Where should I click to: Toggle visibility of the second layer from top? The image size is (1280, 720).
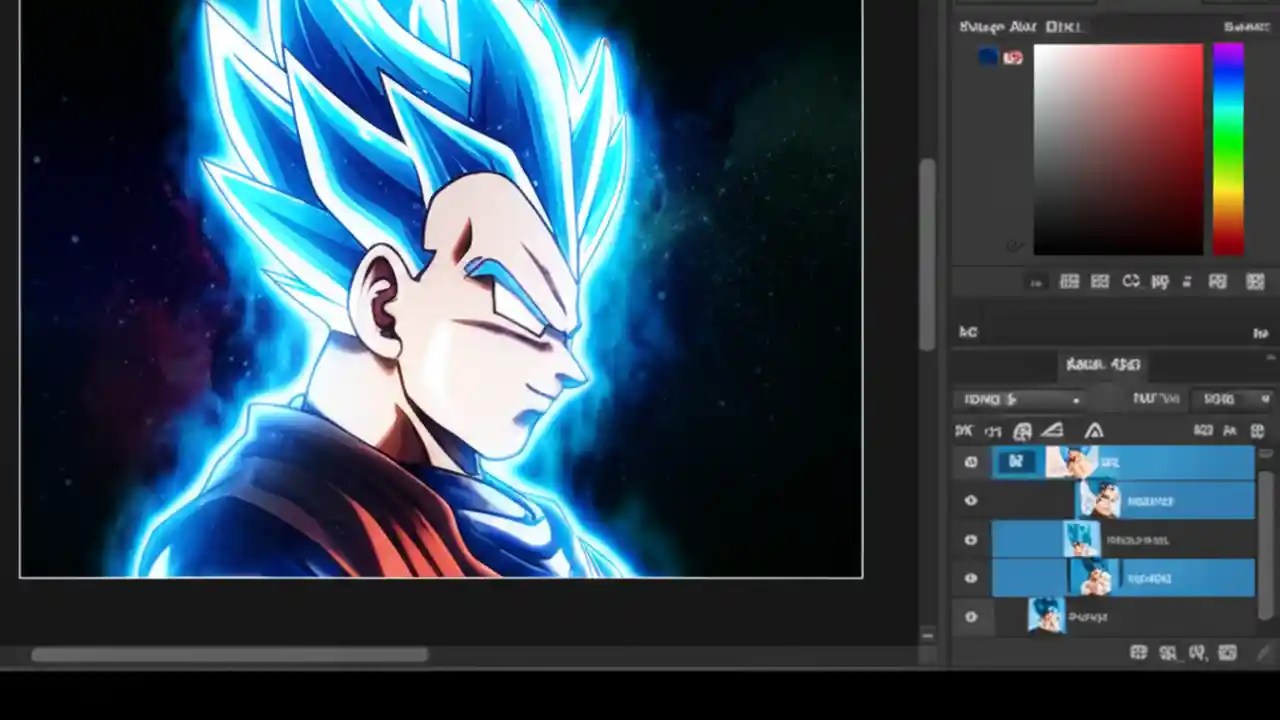pos(969,501)
